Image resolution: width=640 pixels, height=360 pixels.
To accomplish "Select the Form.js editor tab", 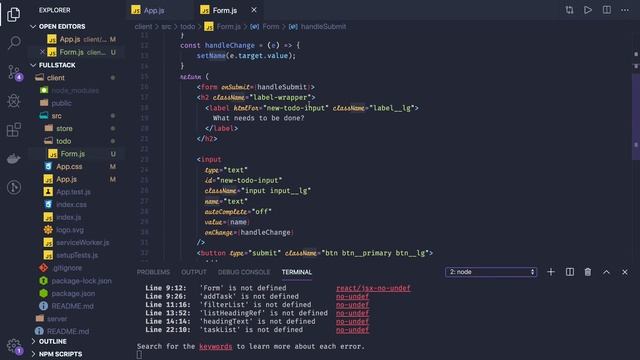I will (224, 11).
